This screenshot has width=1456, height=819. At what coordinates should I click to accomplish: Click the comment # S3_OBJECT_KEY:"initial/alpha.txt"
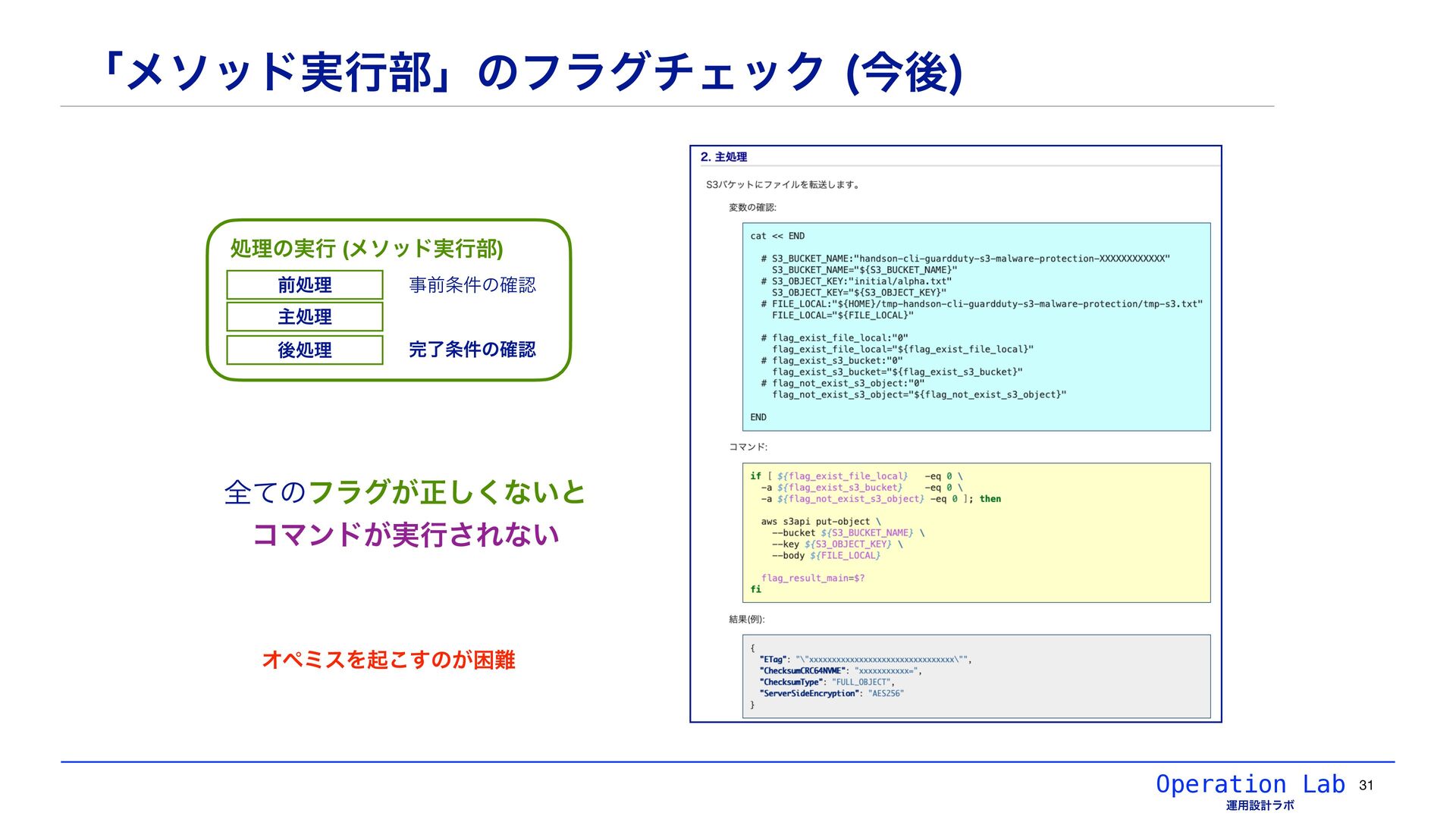tap(856, 281)
